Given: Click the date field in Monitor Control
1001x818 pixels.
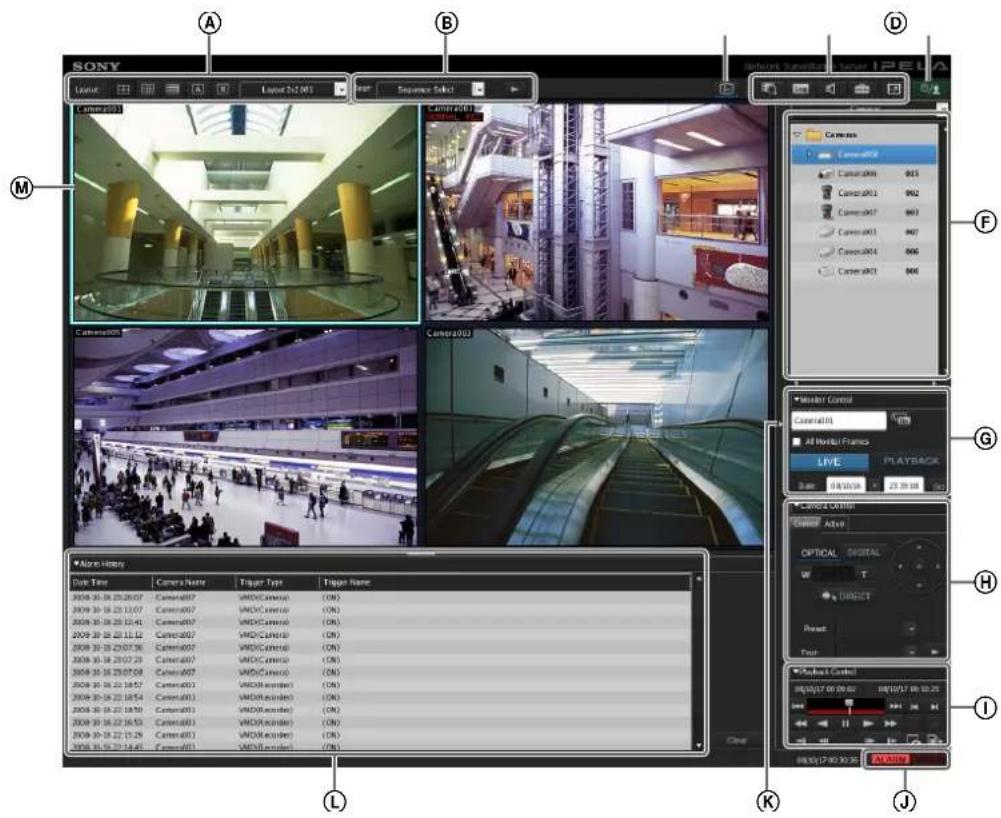Looking at the screenshot, I should pyautogui.click(x=846, y=485).
